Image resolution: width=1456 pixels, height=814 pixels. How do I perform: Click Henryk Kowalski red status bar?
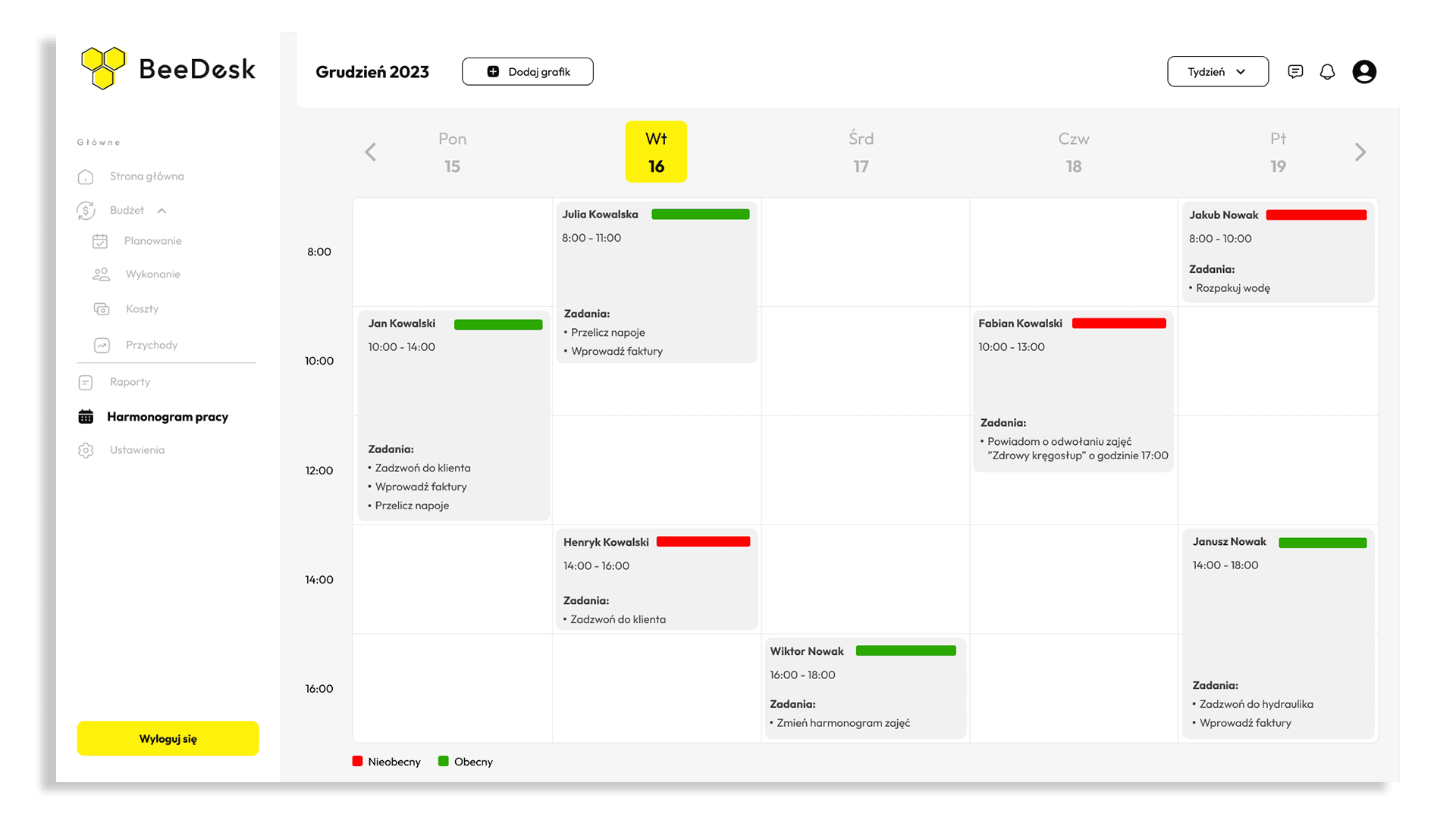[x=703, y=542]
